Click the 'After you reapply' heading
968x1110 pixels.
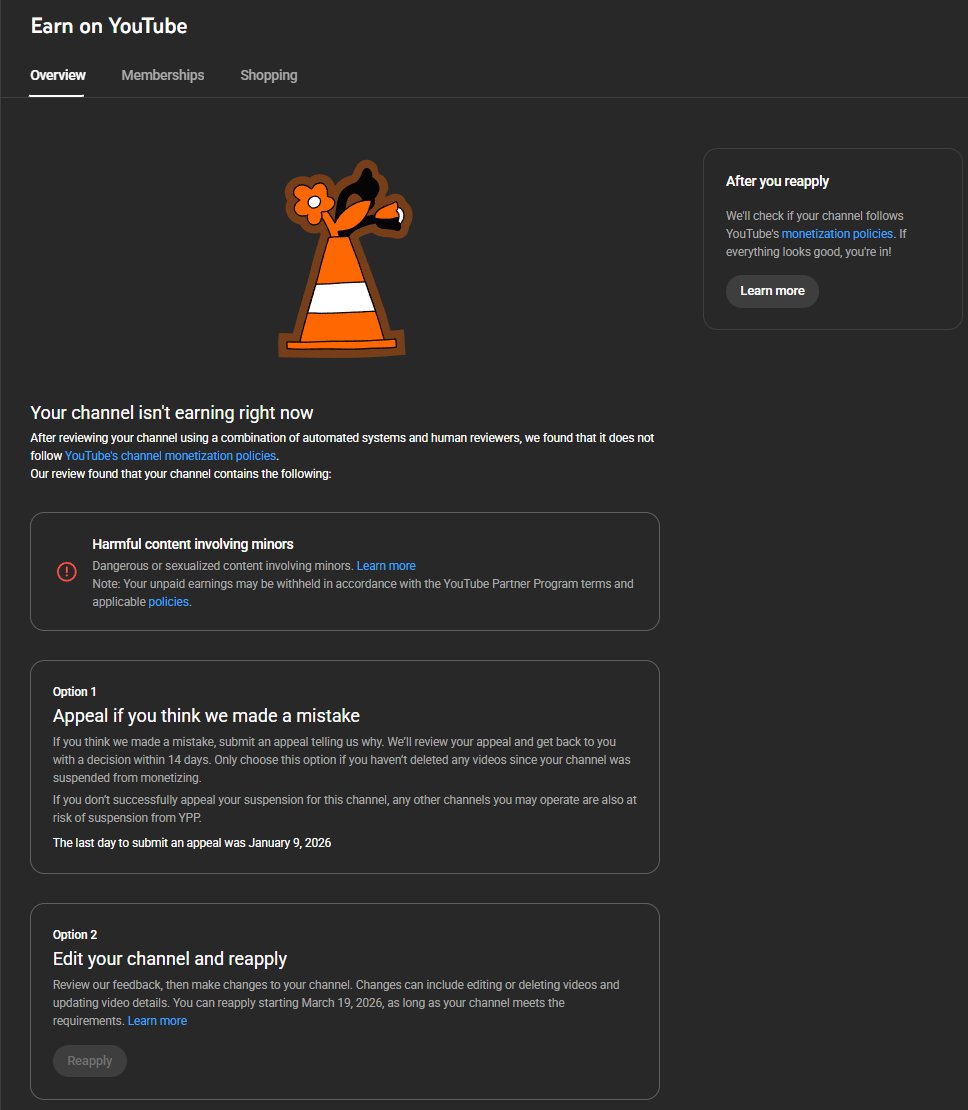tap(777, 181)
